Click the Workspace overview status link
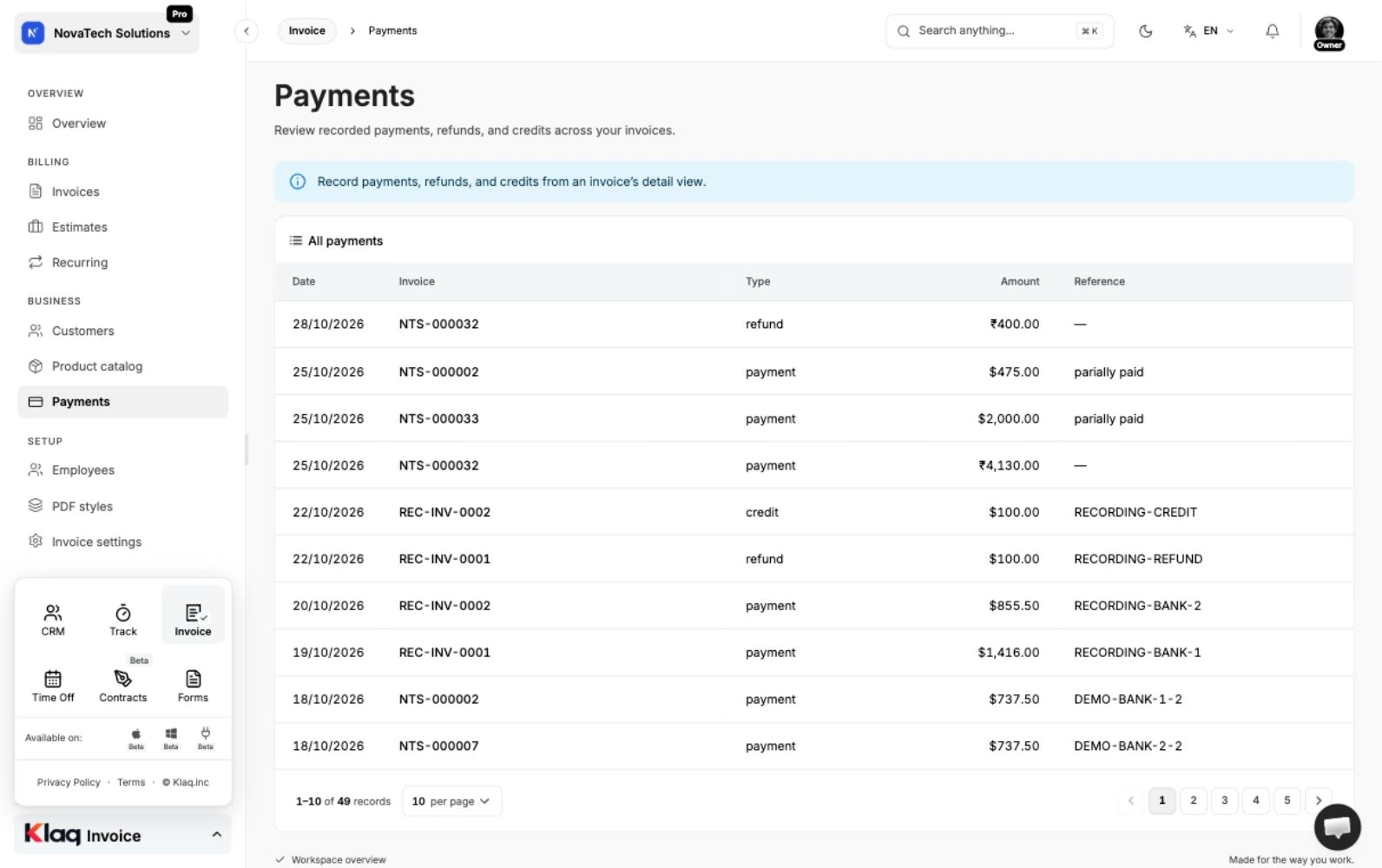This screenshot has width=1382, height=868. (331, 859)
